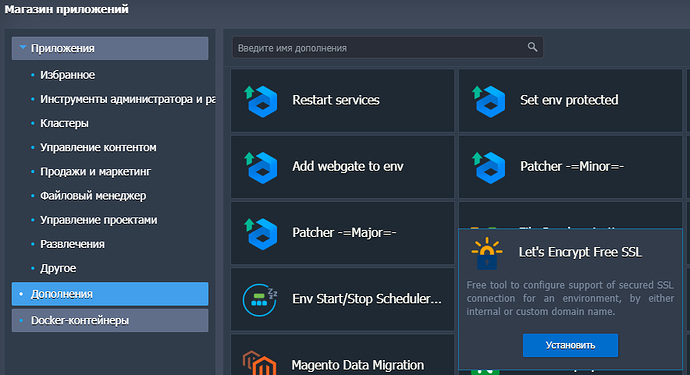Open the Docker-контейнеры section
The width and height of the screenshot is (690, 375).
[110, 320]
